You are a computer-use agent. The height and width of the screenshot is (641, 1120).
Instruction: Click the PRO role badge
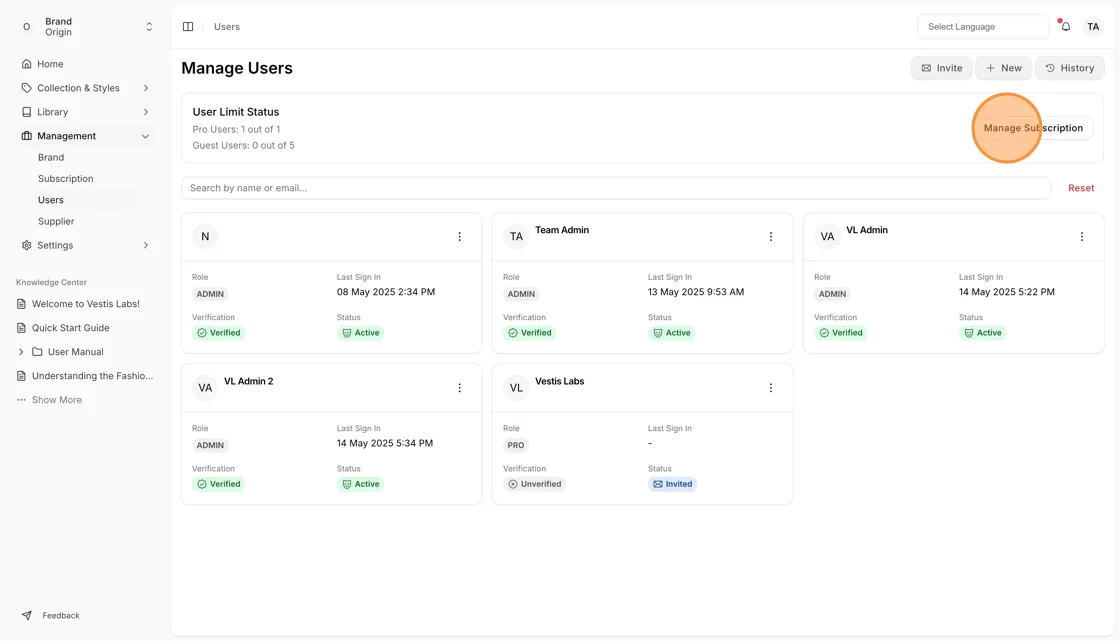pos(516,445)
